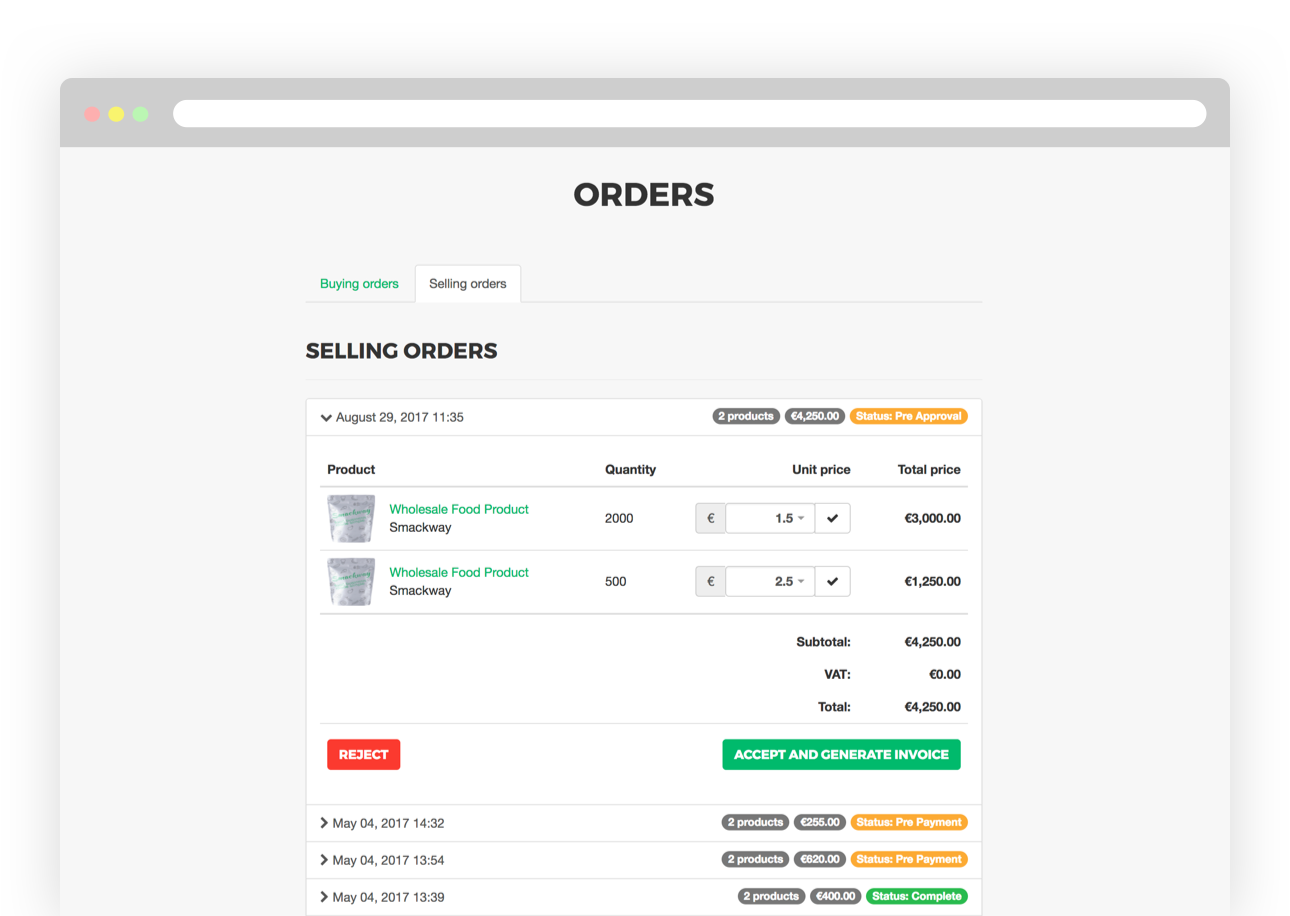Click the first product thumbnail image
Viewport: 1290px width, 916px height.
pos(350,518)
